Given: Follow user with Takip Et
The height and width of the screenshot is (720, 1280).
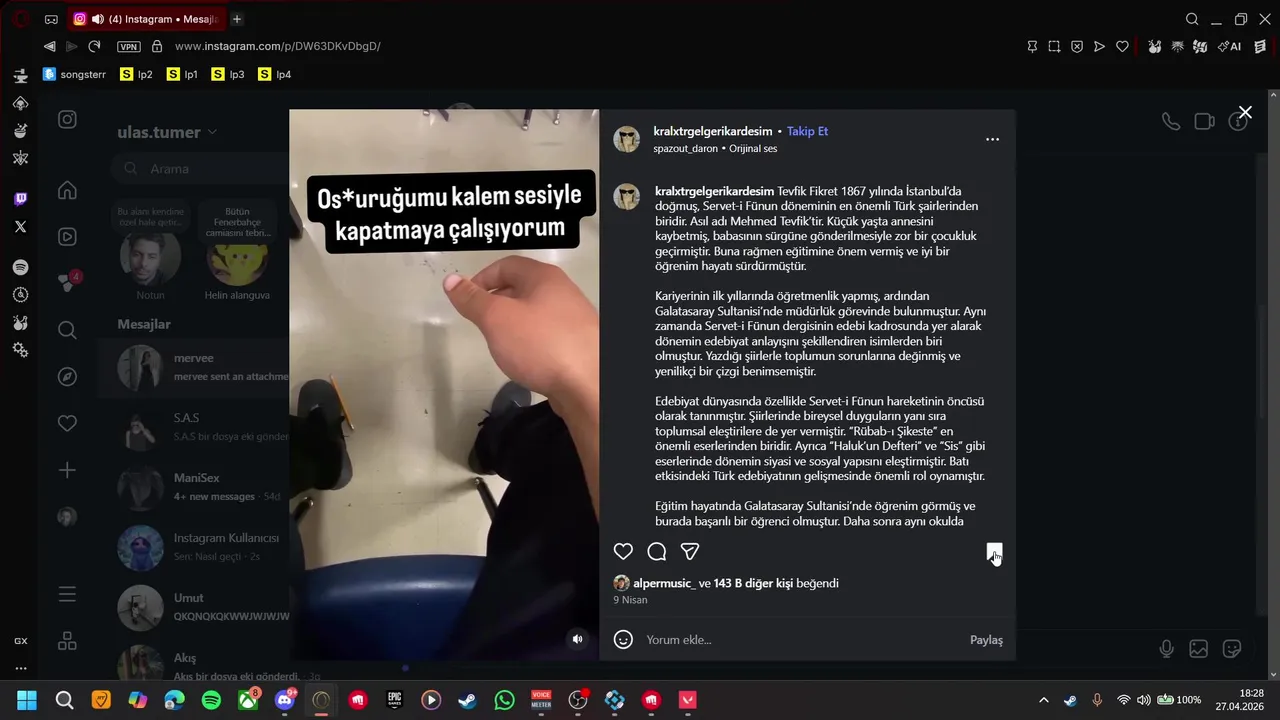Looking at the screenshot, I should (x=807, y=131).
